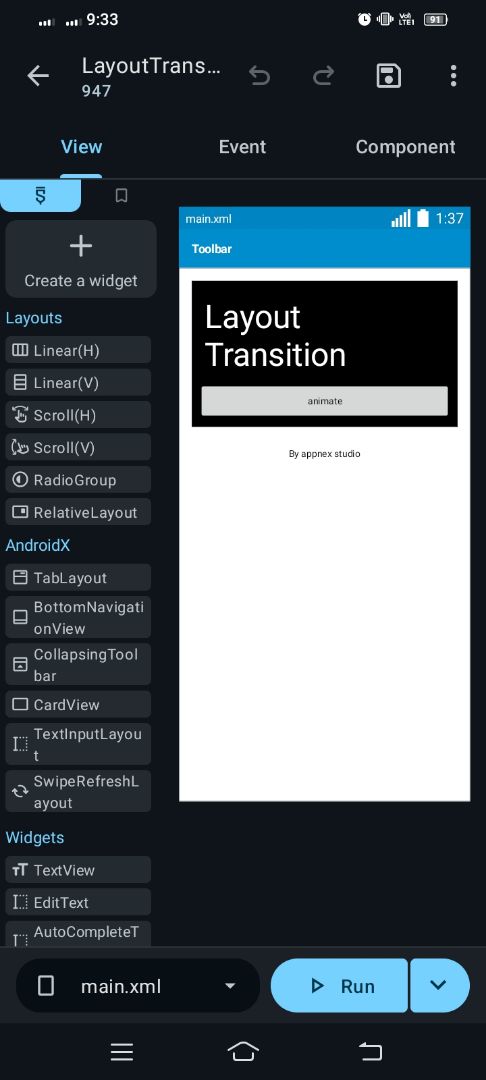Pick the CardView widget
The image size is (486, 1080).
click(78, 705)
